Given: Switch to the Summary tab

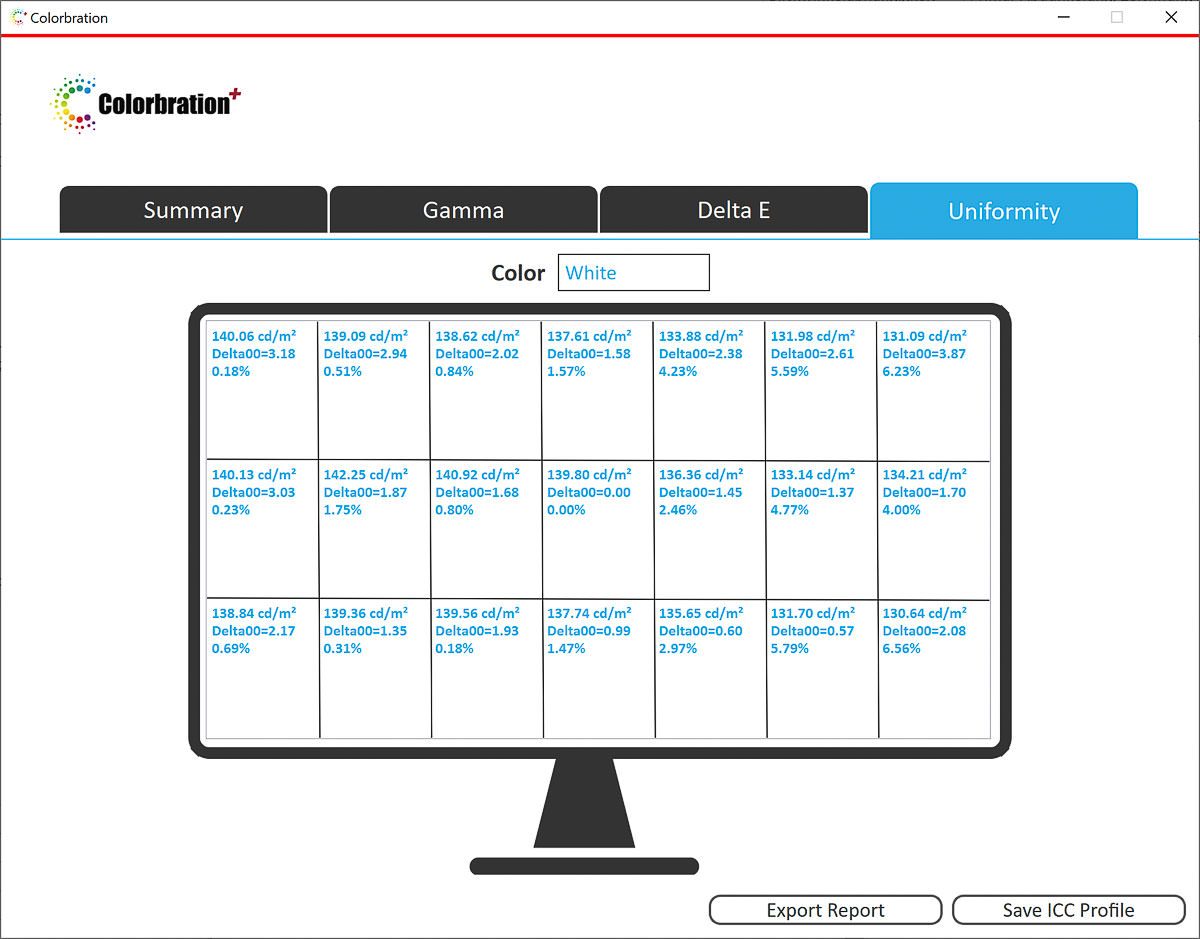Looking at the screenshot, I should click(193, 210).
